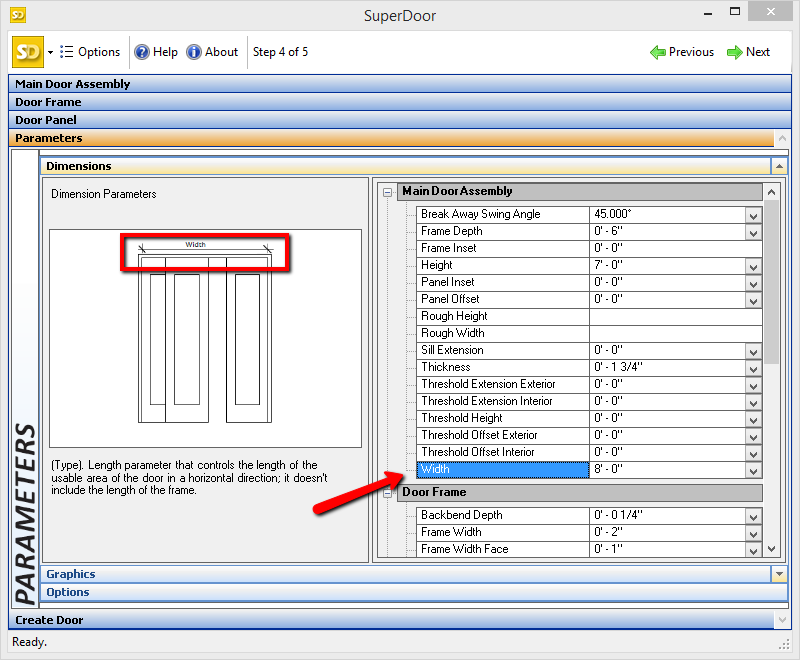Image resolution: width=800 pixels, height=660 pixels.
Task: Maximize the SuperDoor window
Action: coord(735,11)
